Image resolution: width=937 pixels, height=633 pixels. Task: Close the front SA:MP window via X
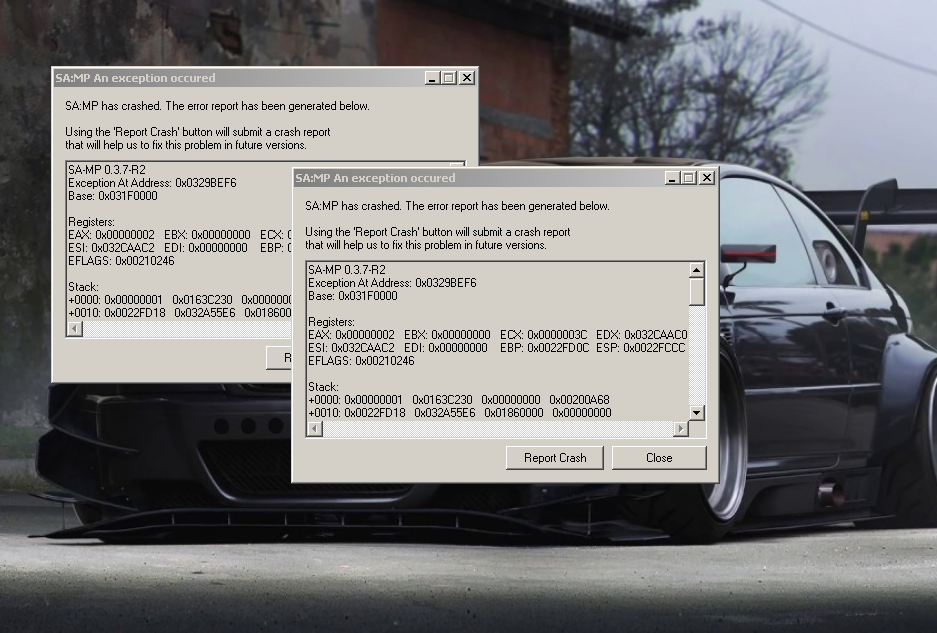tap(707, 178)
